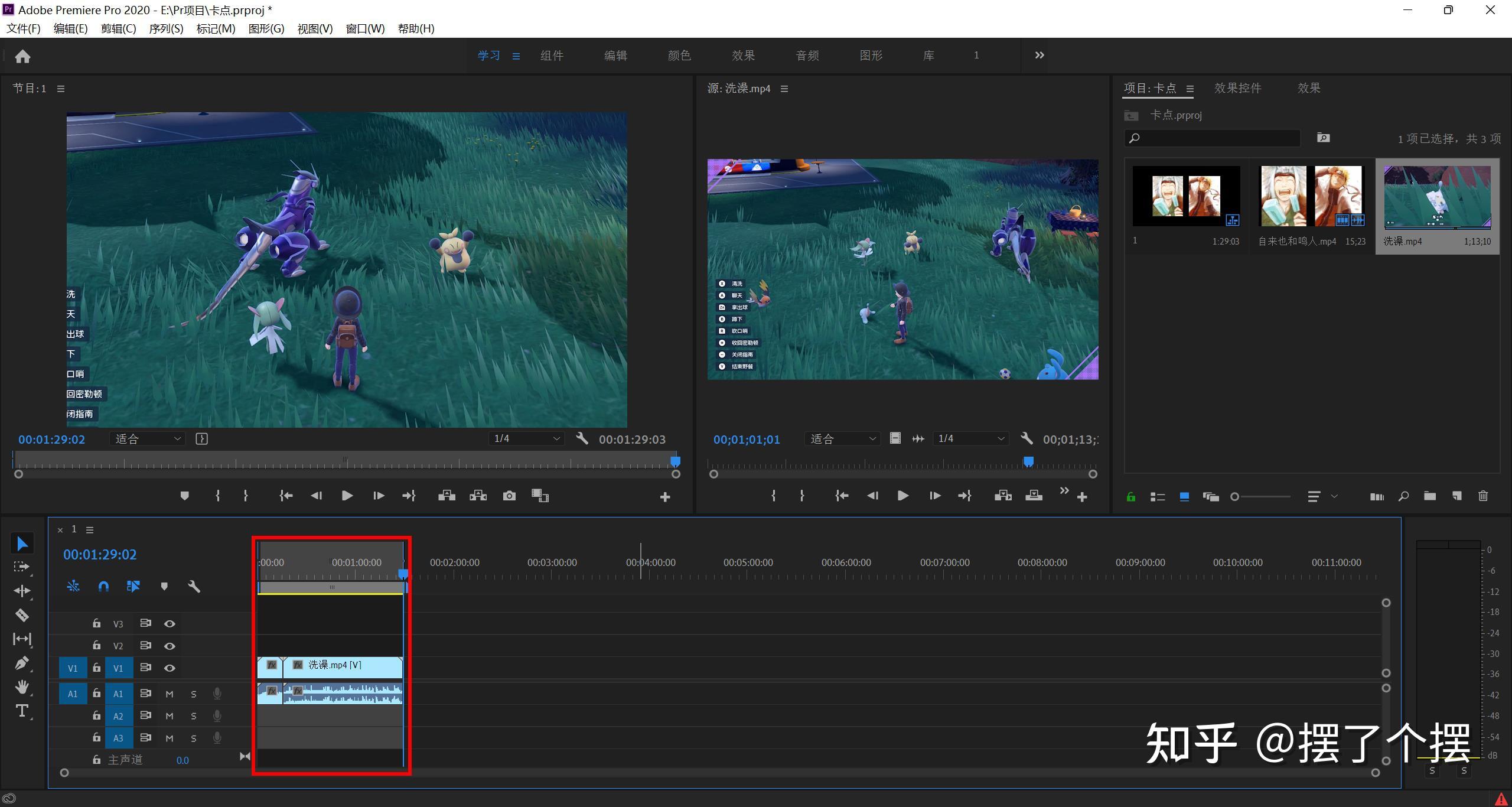Hide the V1 track output
This screenshot has width=1512, height=807.
pos(170,668)
